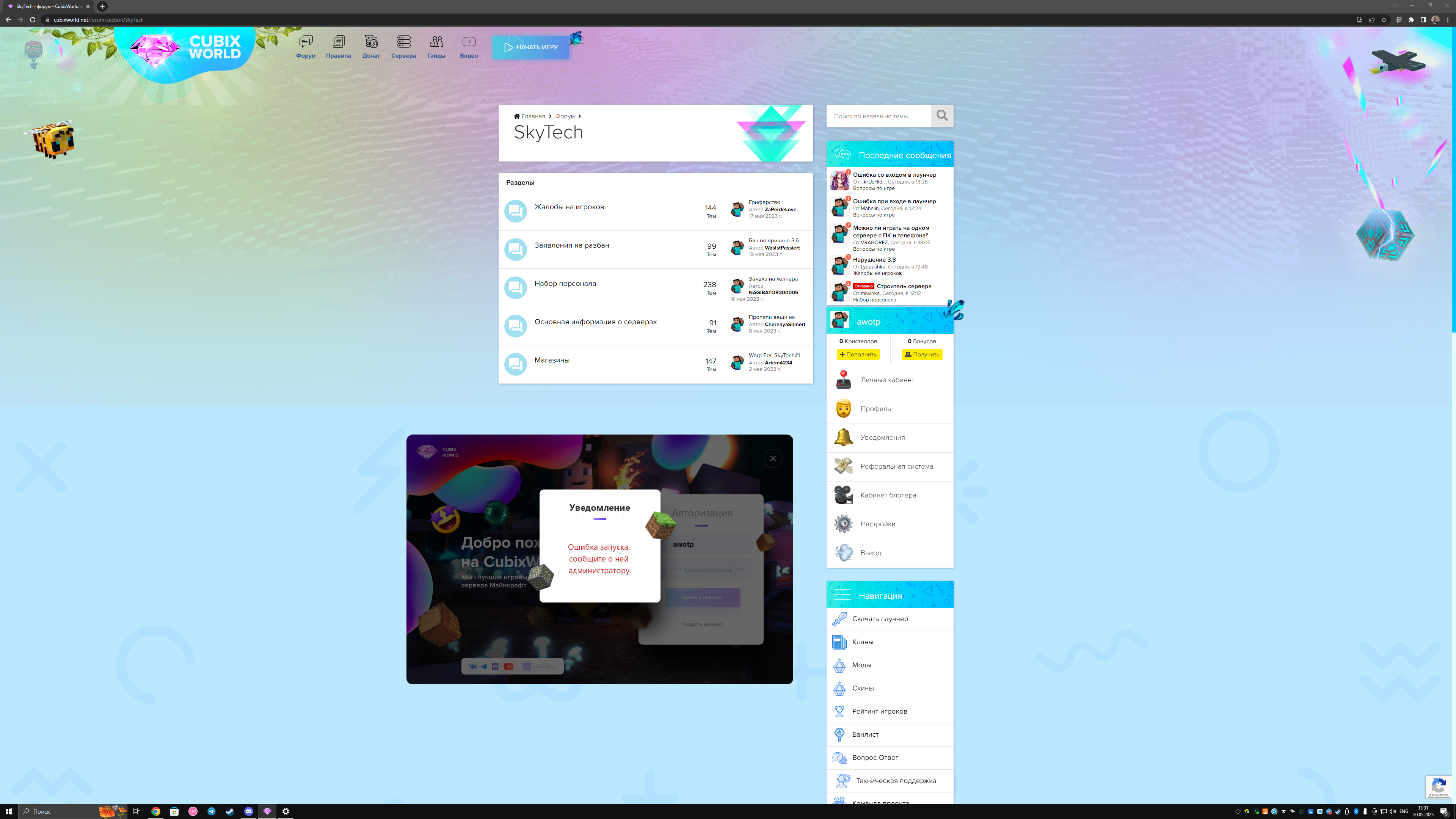Open the Жалобы на игроков section
This screenshot has height=819, width=1456.
pos(569,207)
